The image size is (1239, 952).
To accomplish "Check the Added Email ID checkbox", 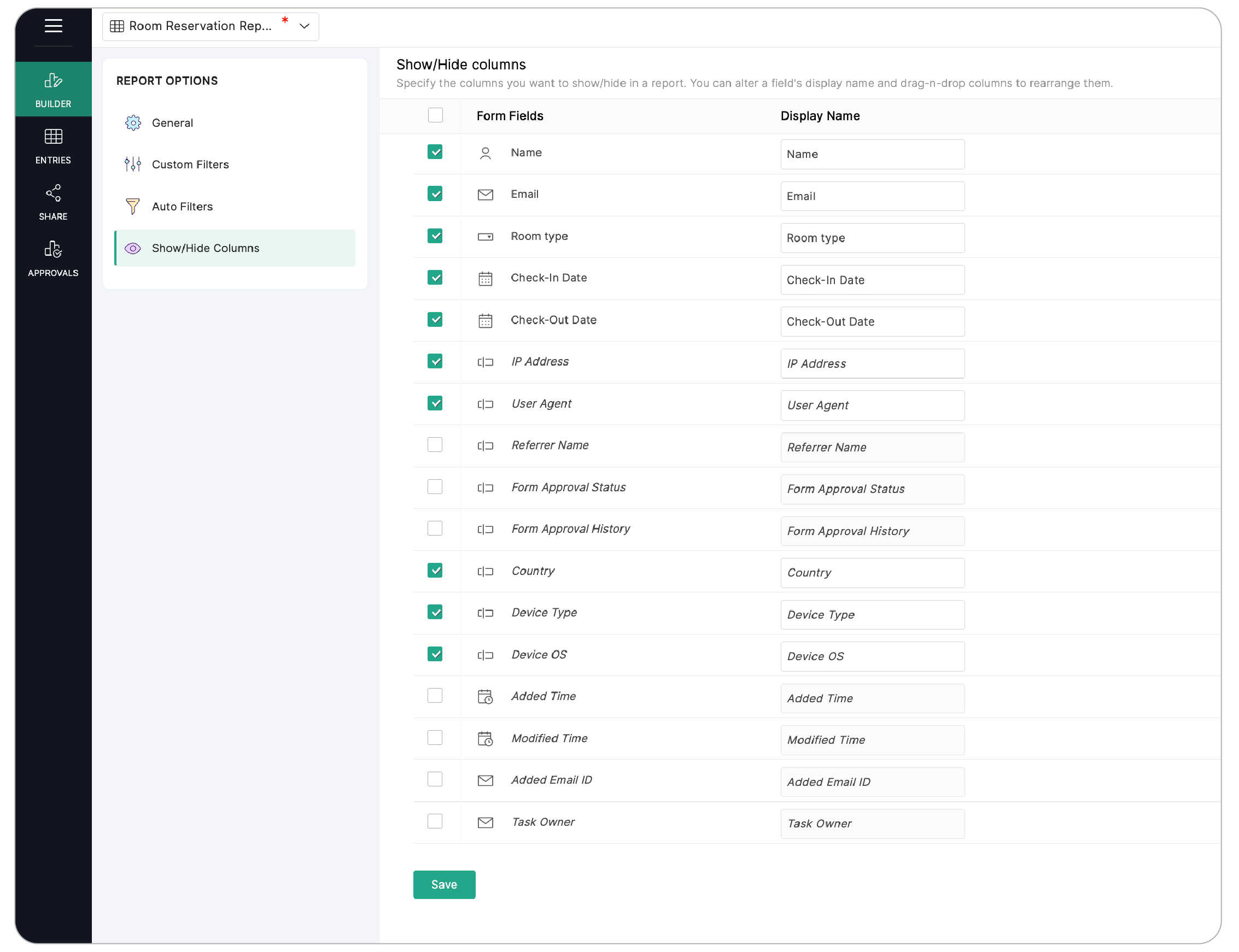I will coord(435,780).
